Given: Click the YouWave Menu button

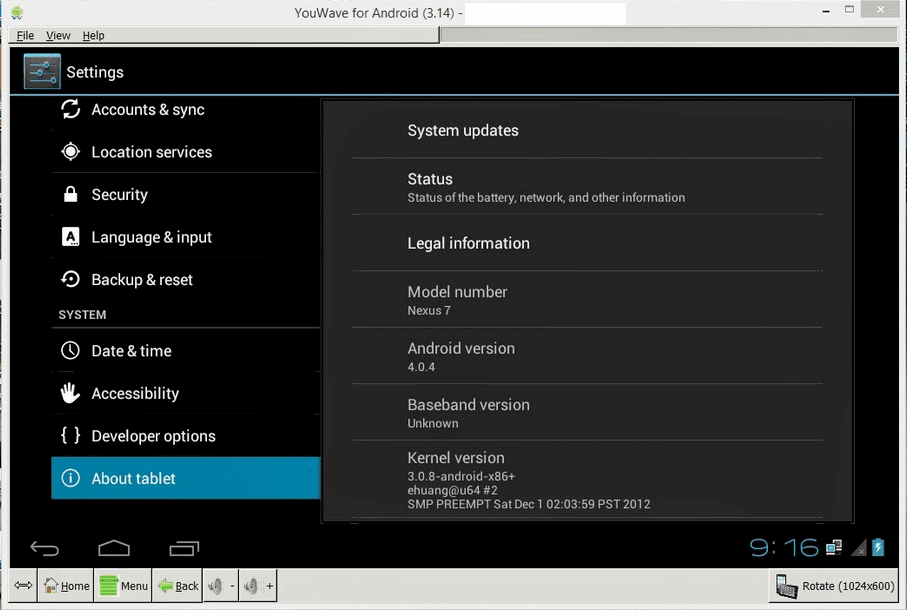Looking at the screenshot, I should (x=124, y=586).
